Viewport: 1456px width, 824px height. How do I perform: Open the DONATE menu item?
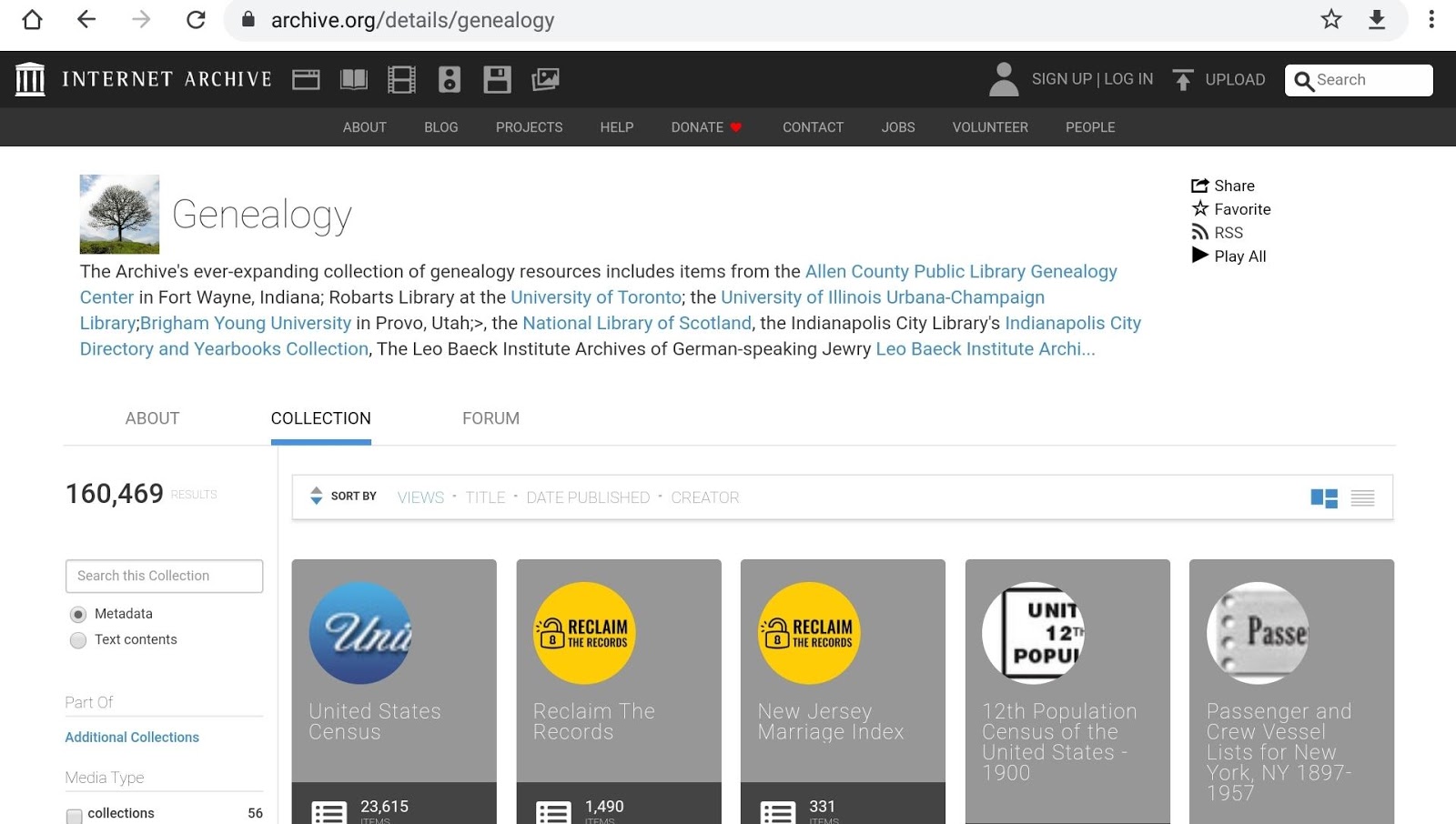(707, 127)
